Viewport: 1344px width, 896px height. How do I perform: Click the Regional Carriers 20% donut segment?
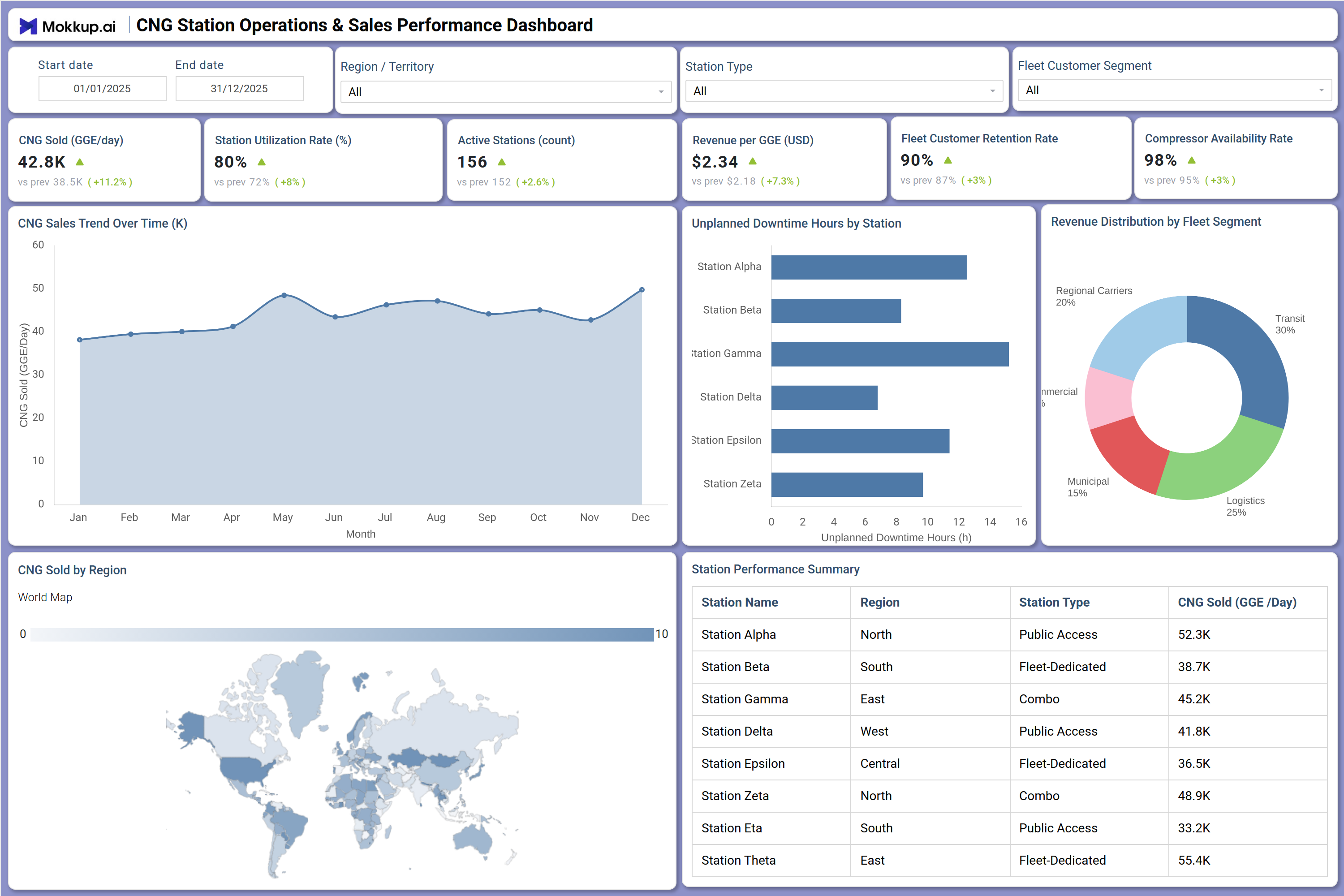tap(1140, 334)
